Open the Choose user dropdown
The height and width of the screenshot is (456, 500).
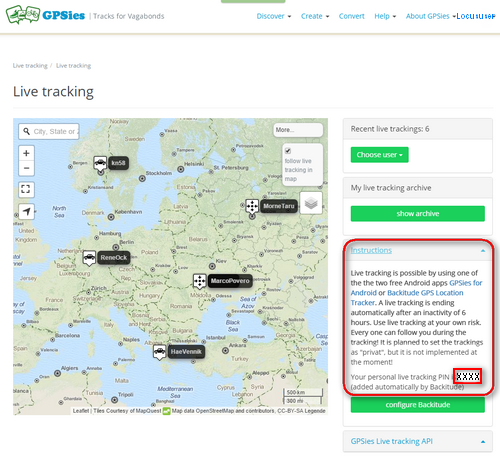click(x=379, y=155)
